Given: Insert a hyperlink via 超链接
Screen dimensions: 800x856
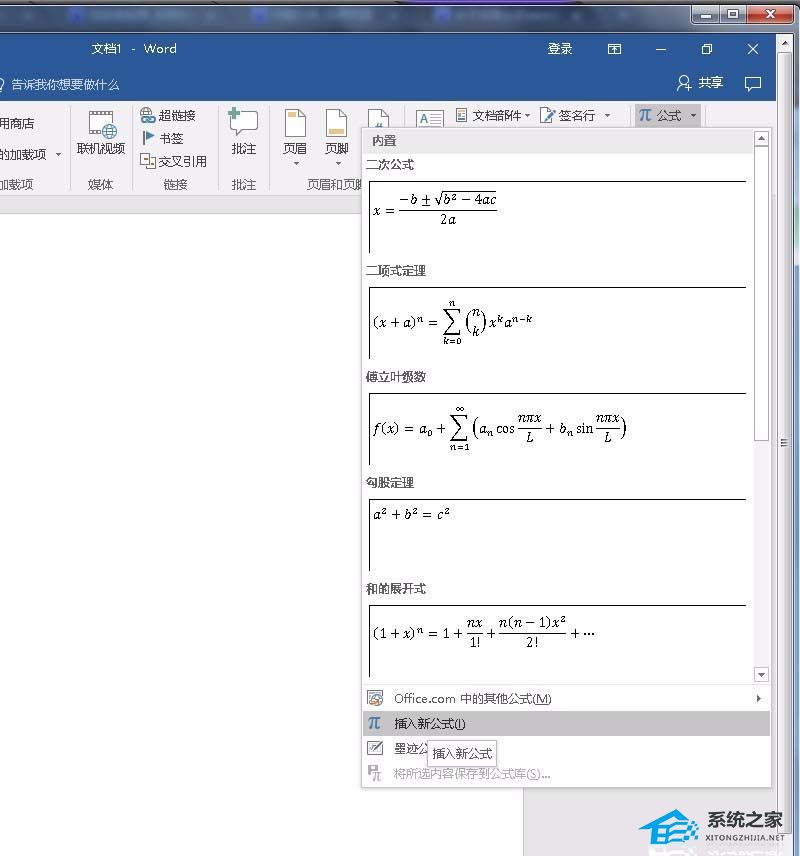Looking at the screenshot, I should tap(168, 115).
